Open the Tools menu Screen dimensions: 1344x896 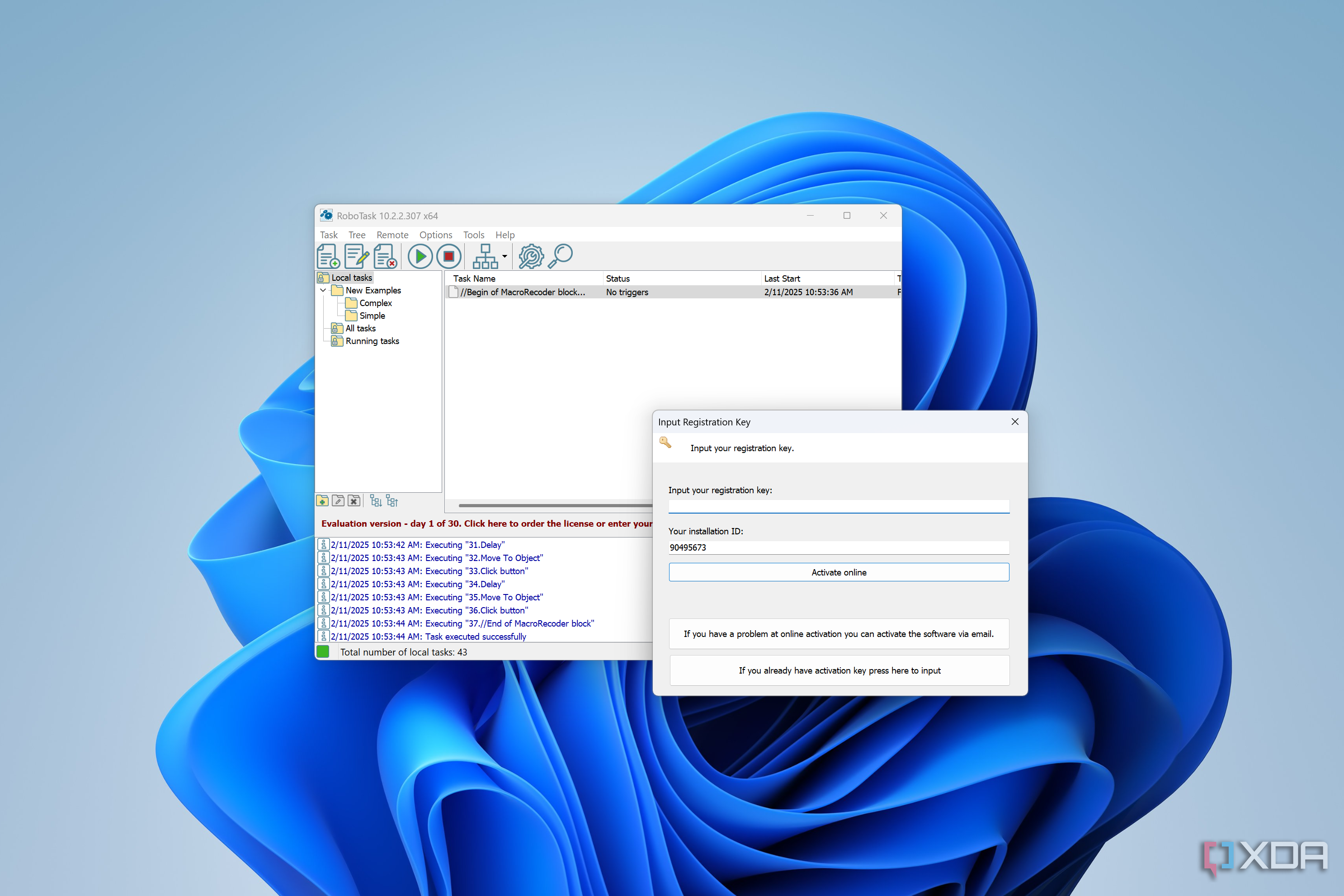474,235
